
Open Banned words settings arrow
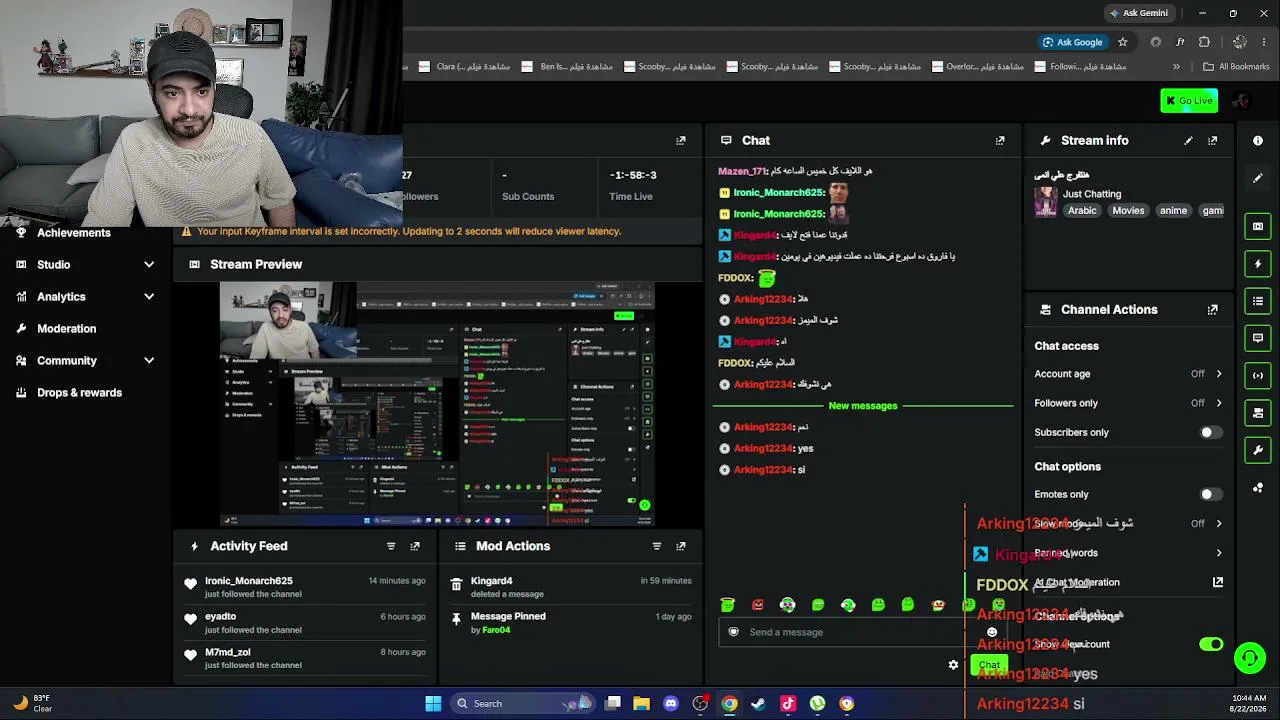coord(1218,553)
